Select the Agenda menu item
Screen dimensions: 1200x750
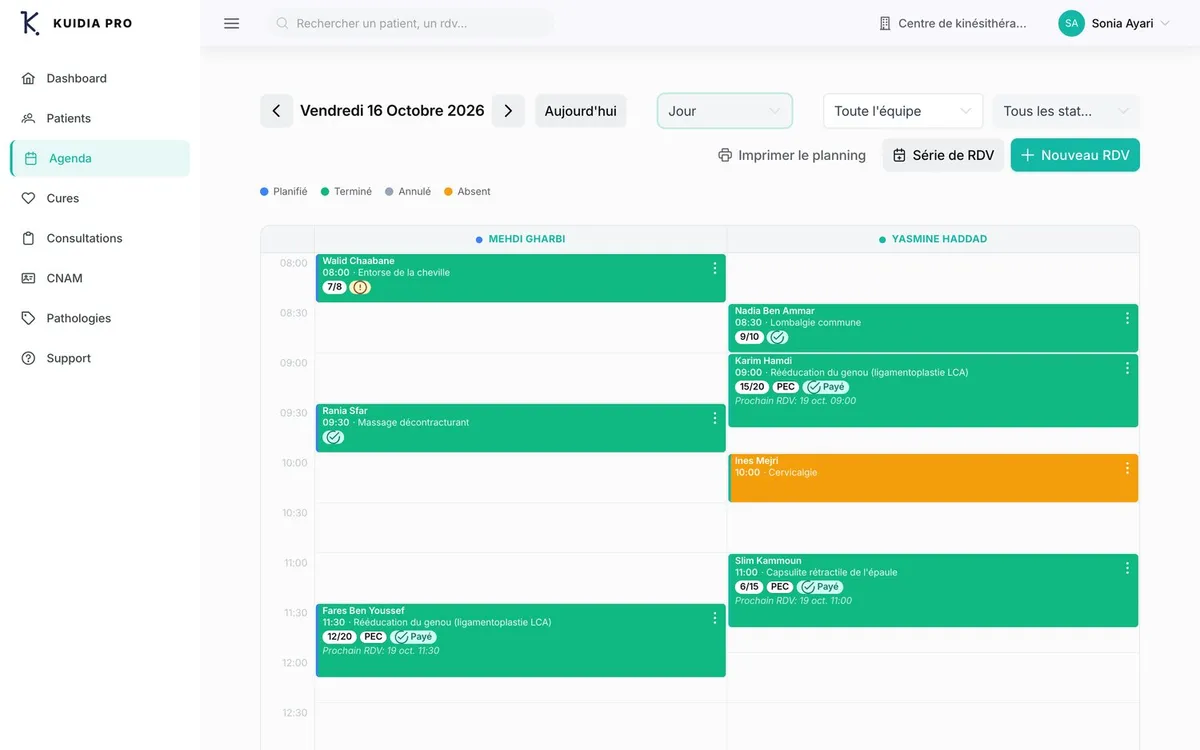pos(100,158)
